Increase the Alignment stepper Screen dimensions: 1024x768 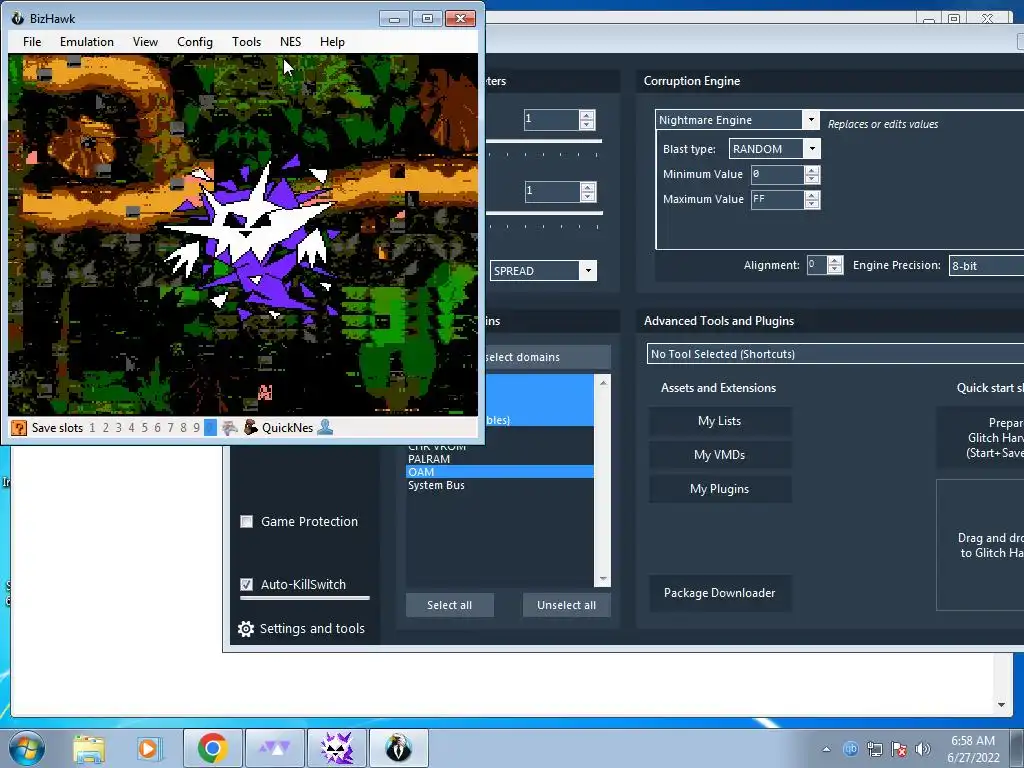click(x=835, y=261)
